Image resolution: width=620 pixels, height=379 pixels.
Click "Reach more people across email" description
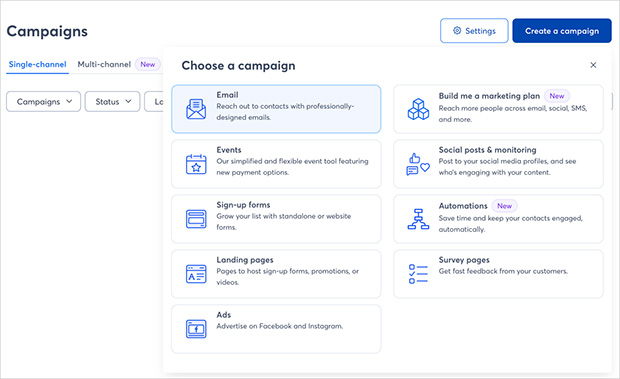click(x=513, y=114)
